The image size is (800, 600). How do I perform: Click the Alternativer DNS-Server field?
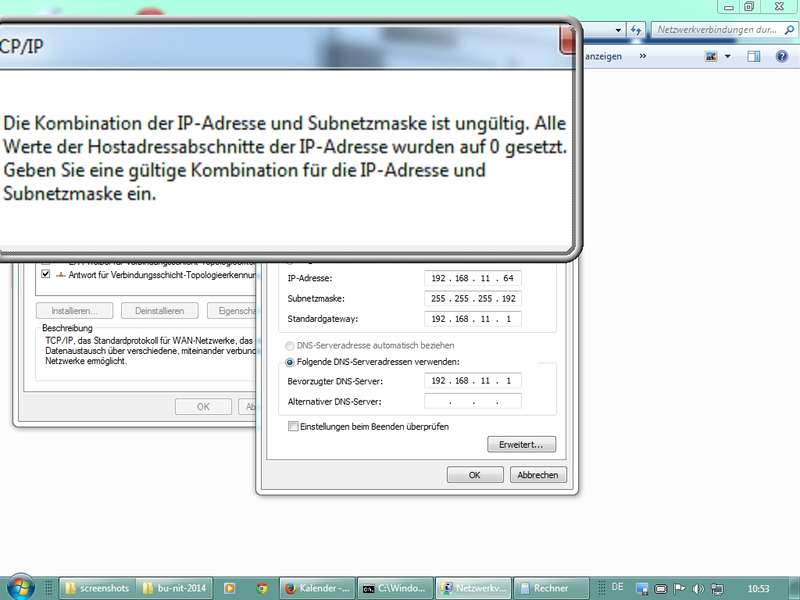472,402
